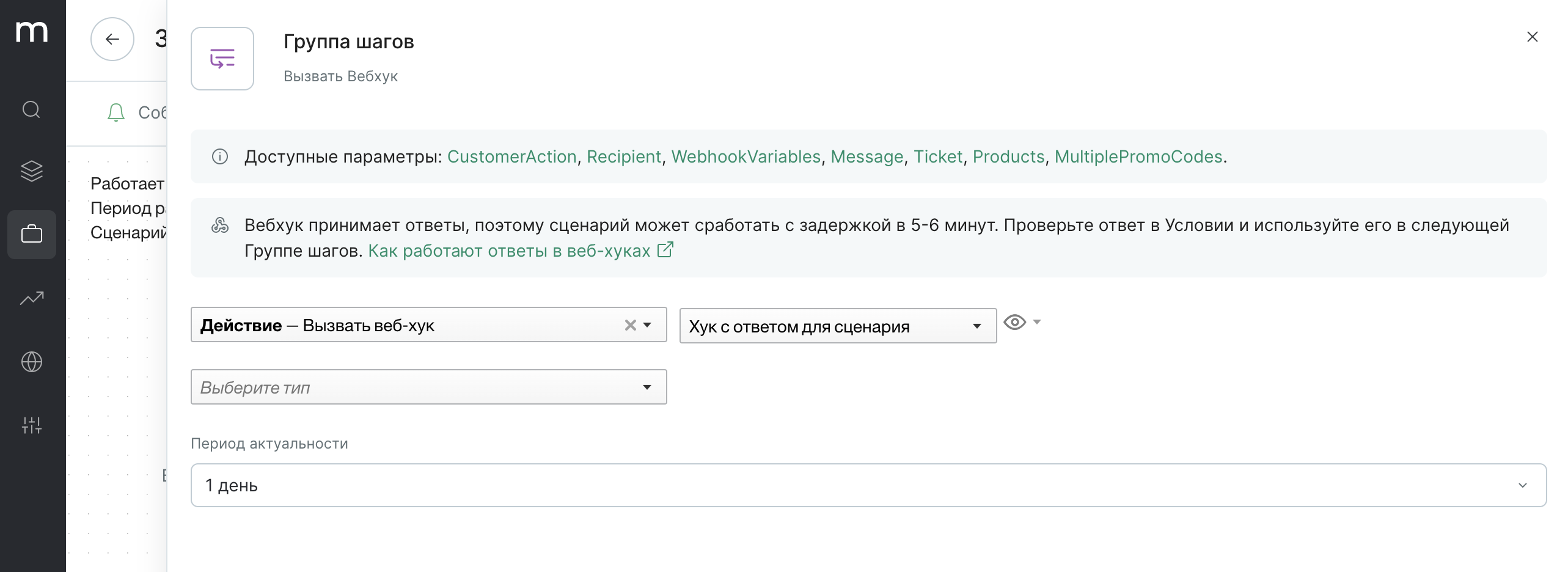Open the Период актуальности 1 день dropdown

click(869, 485)
